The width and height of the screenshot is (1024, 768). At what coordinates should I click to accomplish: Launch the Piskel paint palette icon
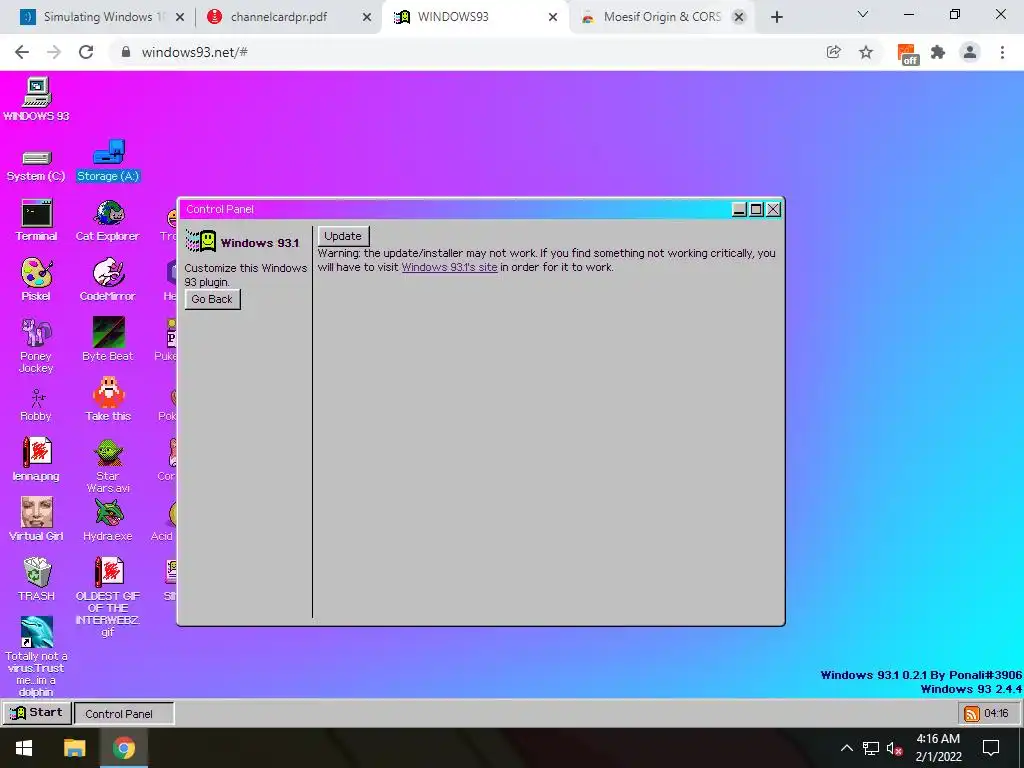pos(36,280)
